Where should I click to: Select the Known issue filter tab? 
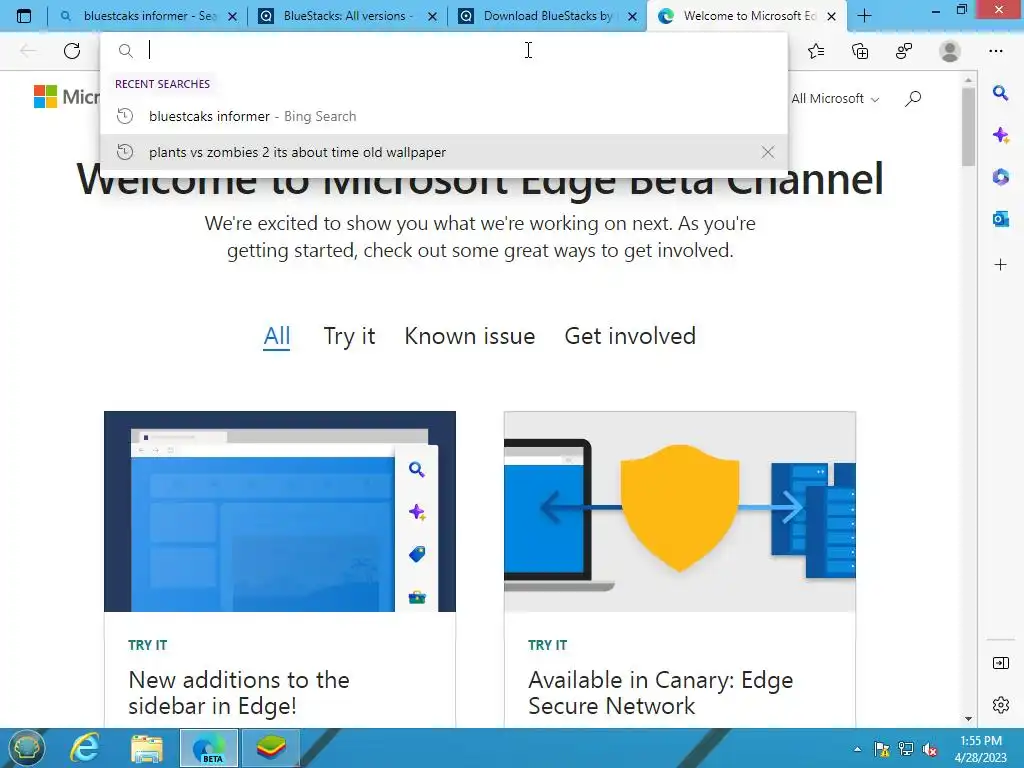pos(470,336)
